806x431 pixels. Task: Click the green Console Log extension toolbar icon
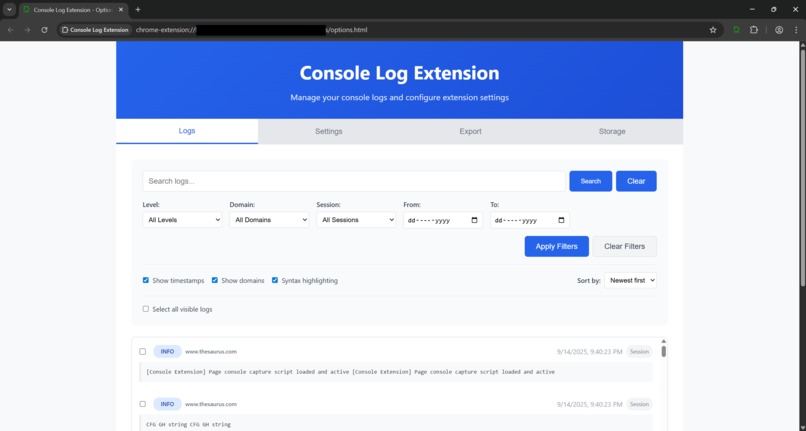click(x=737, y=30)
